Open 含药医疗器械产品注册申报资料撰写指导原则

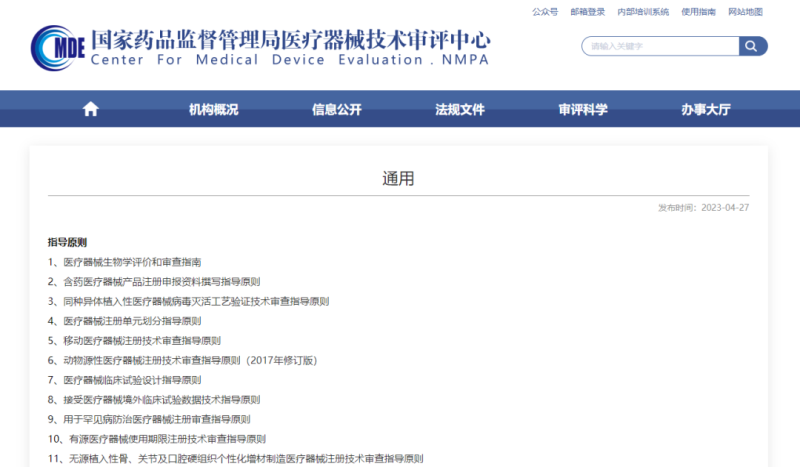(161, 282)
